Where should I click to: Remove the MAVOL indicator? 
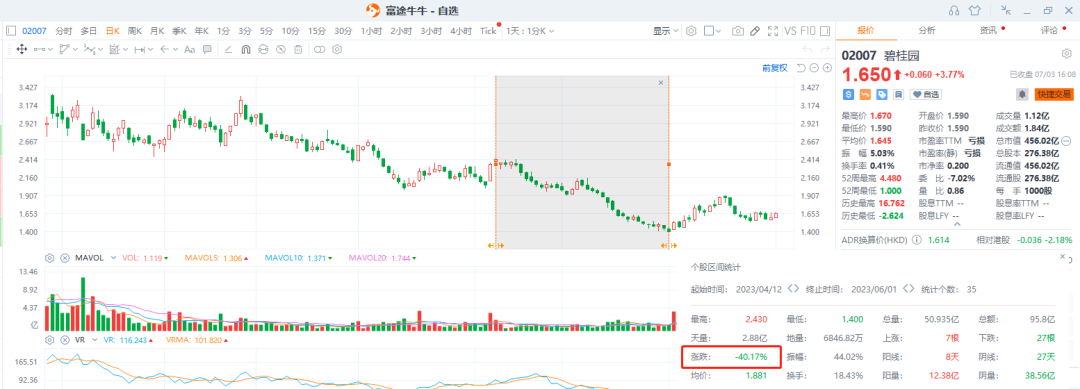(65, 258)
